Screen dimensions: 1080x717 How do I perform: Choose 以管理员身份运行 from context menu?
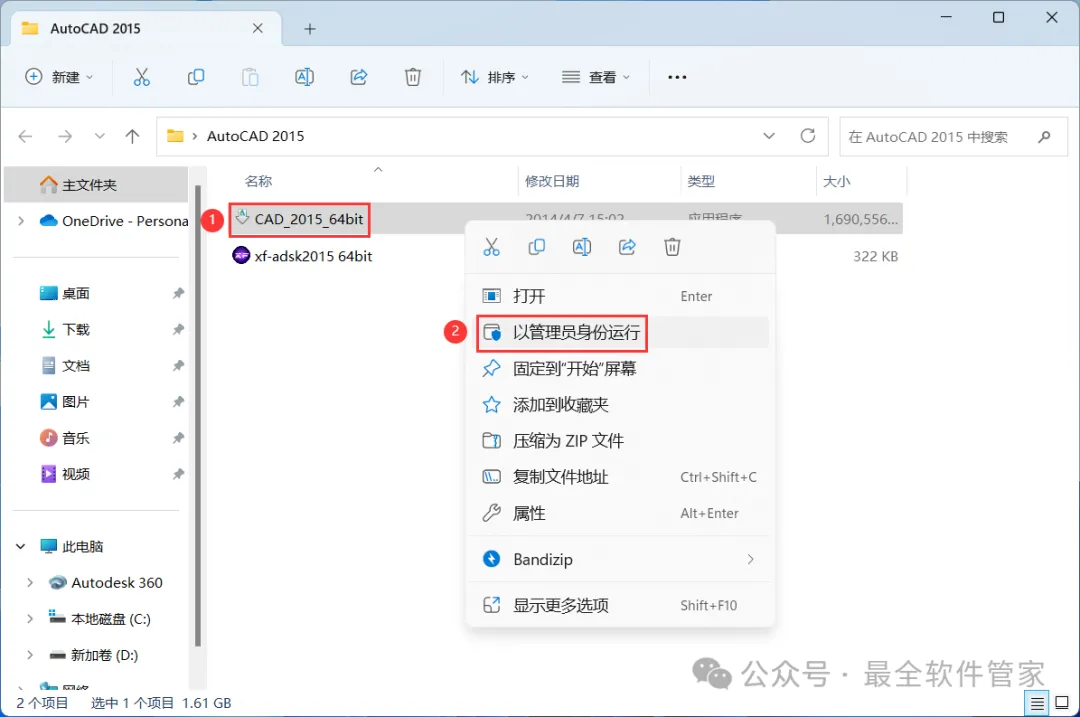620,333
